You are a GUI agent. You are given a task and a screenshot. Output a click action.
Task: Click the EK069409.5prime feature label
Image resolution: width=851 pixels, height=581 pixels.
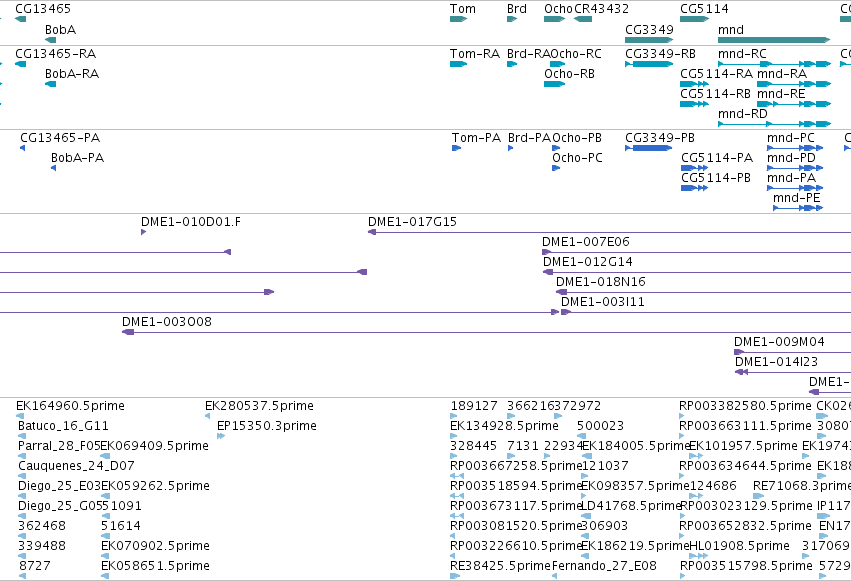[155, 446]
